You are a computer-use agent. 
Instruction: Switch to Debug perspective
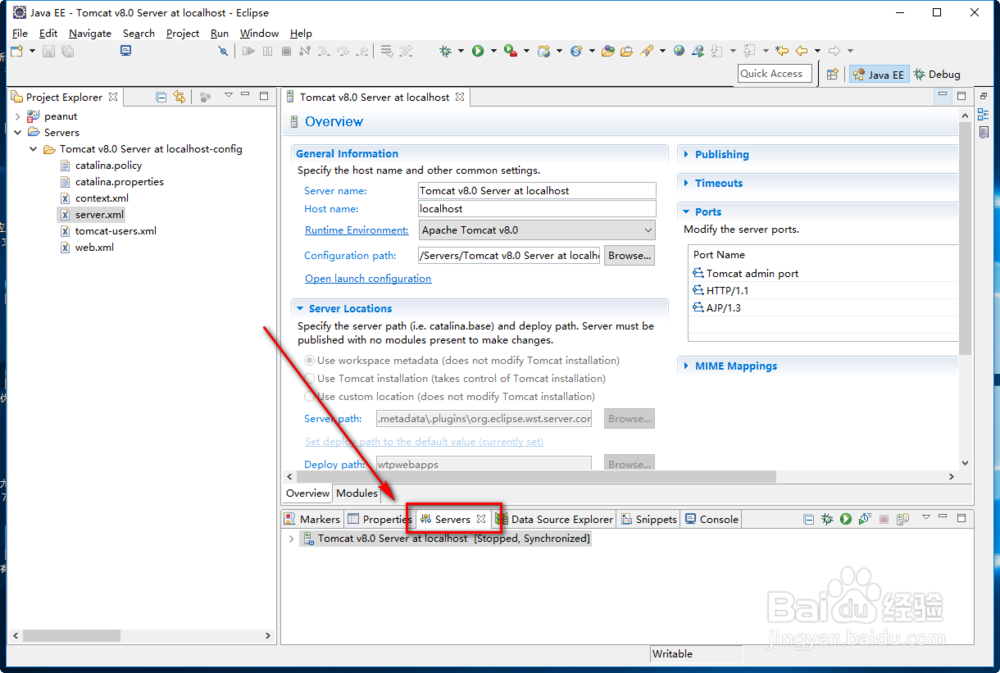tap(937, 74)
